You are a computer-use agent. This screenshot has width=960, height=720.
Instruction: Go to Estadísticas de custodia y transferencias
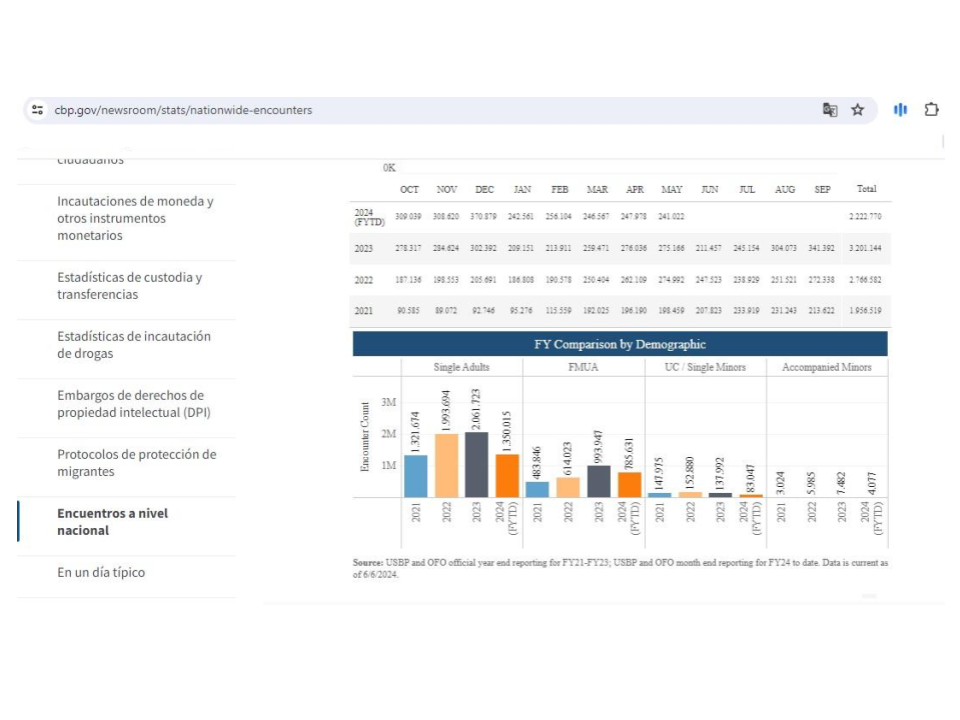pos(129,286)
